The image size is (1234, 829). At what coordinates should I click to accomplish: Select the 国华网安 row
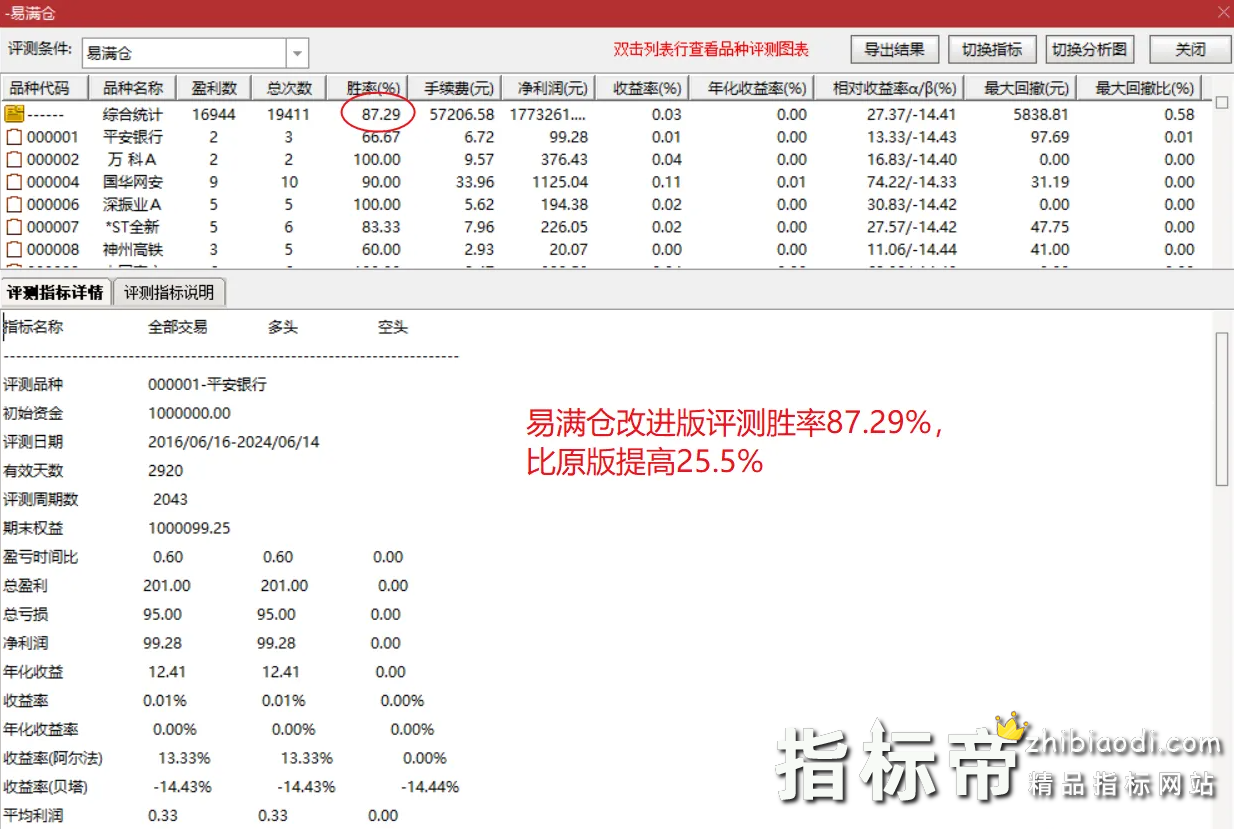(x=604, y=182)
